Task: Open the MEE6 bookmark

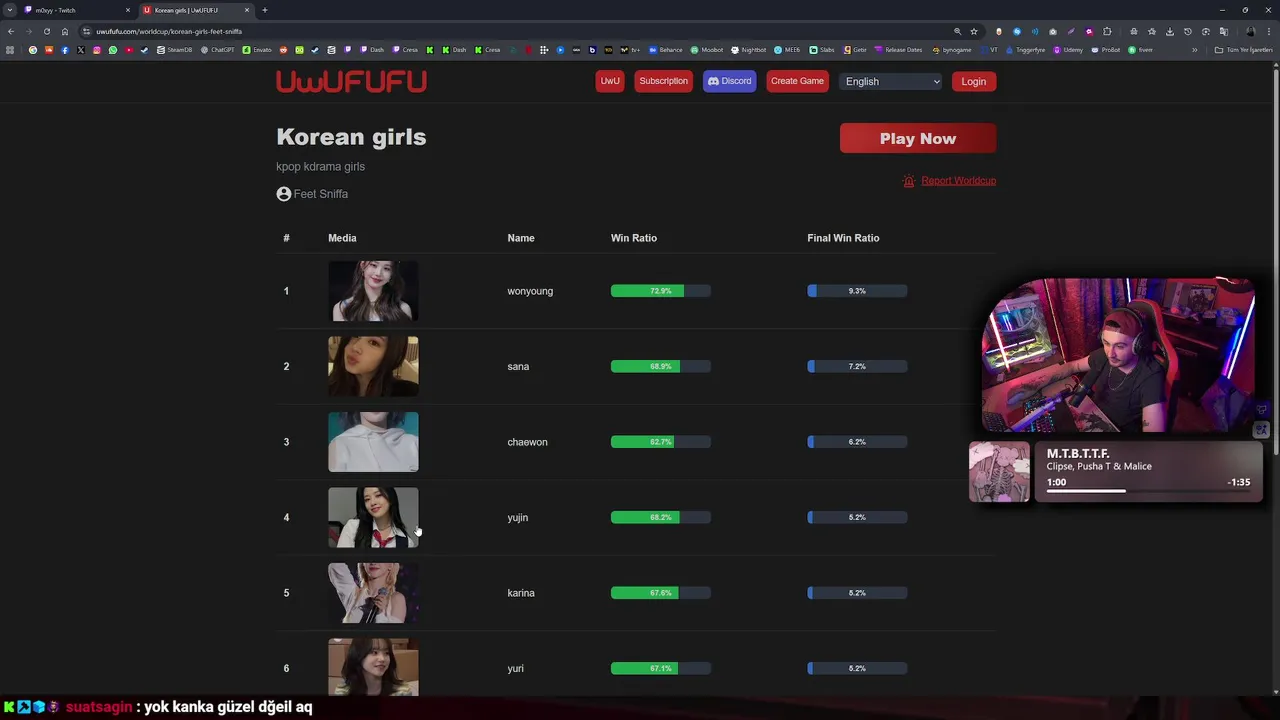Action: 787,50
